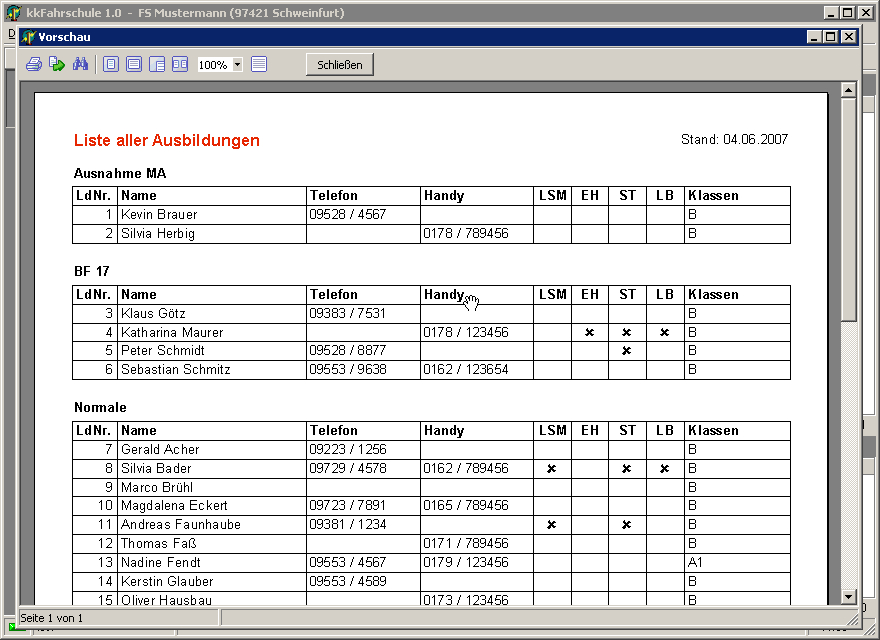Click the LB cross mark for Silvia Bader

pos(664,469)
